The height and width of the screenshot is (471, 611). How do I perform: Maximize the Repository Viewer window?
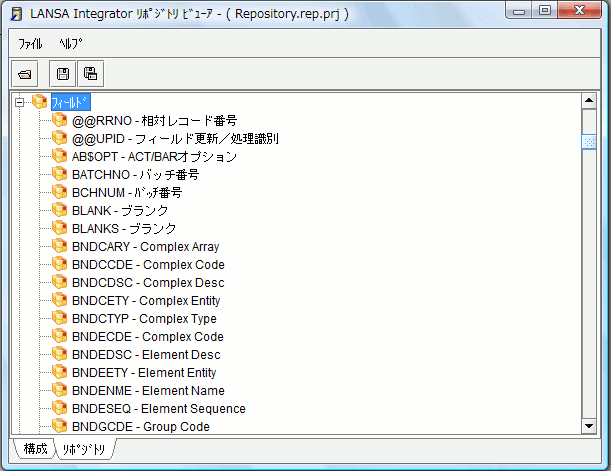pos(545,11)
